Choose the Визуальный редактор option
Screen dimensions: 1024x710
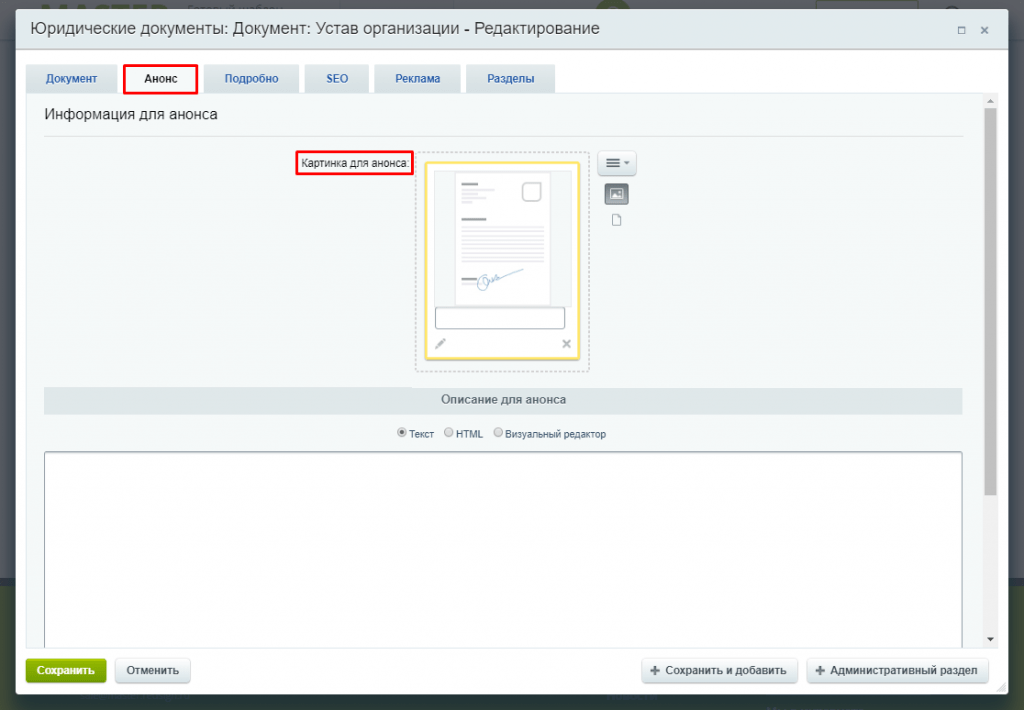[498, 433]
